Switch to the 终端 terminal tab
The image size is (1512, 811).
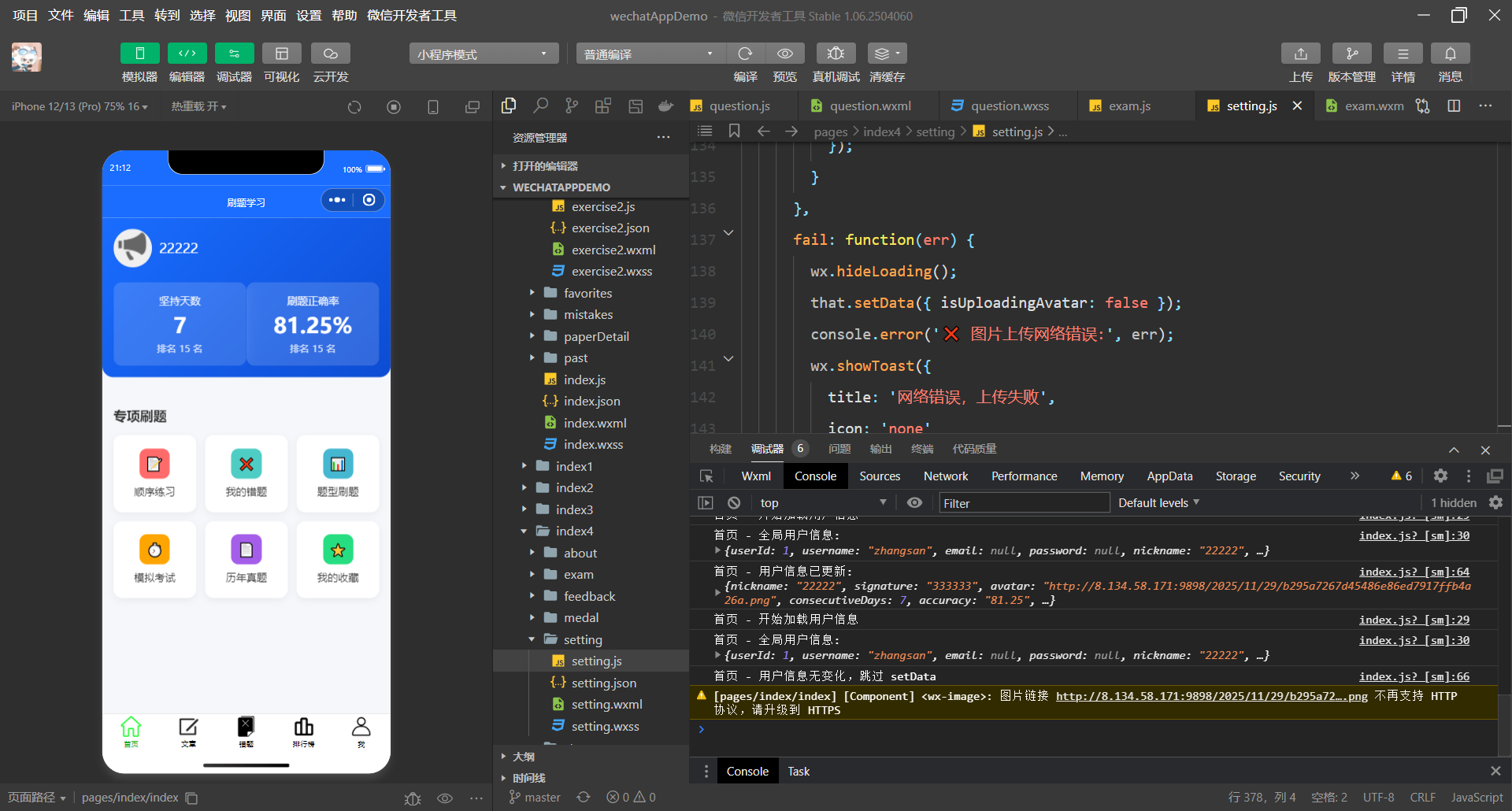coord(922,449)
